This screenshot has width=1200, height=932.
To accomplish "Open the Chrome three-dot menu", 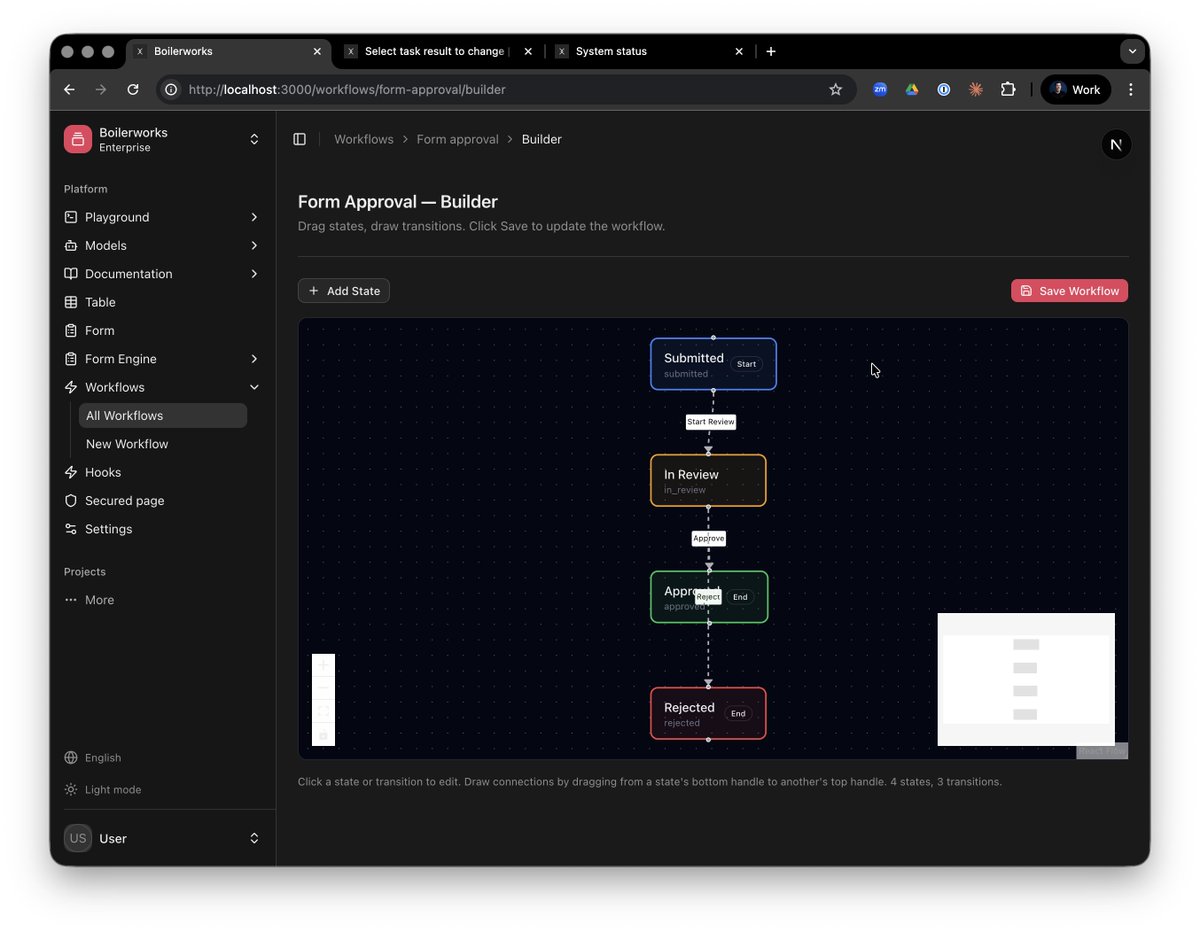I will click(x=1131, y=89).
